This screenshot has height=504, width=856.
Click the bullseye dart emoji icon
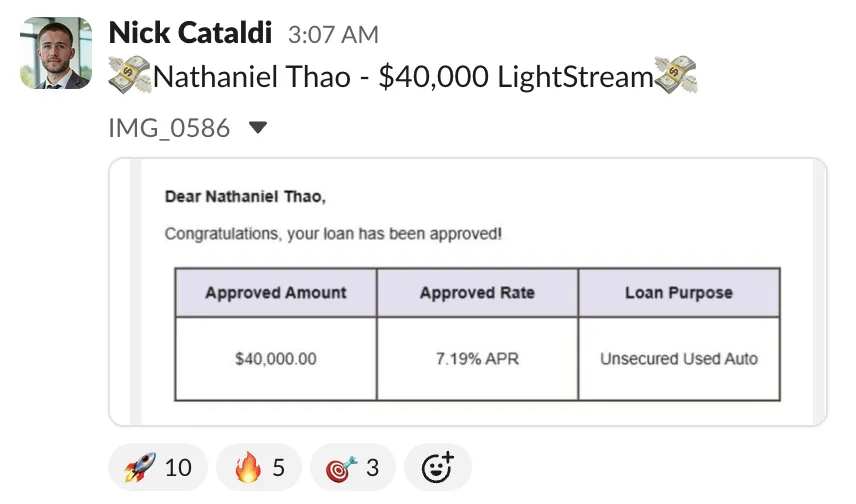[342, 469]
